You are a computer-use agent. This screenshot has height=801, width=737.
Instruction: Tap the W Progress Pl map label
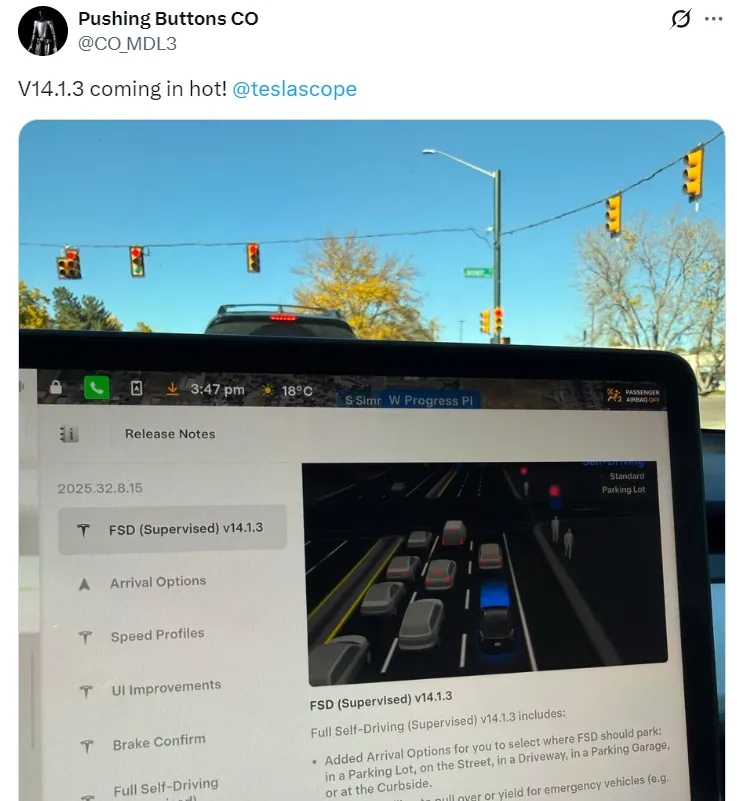click(431, 400)
